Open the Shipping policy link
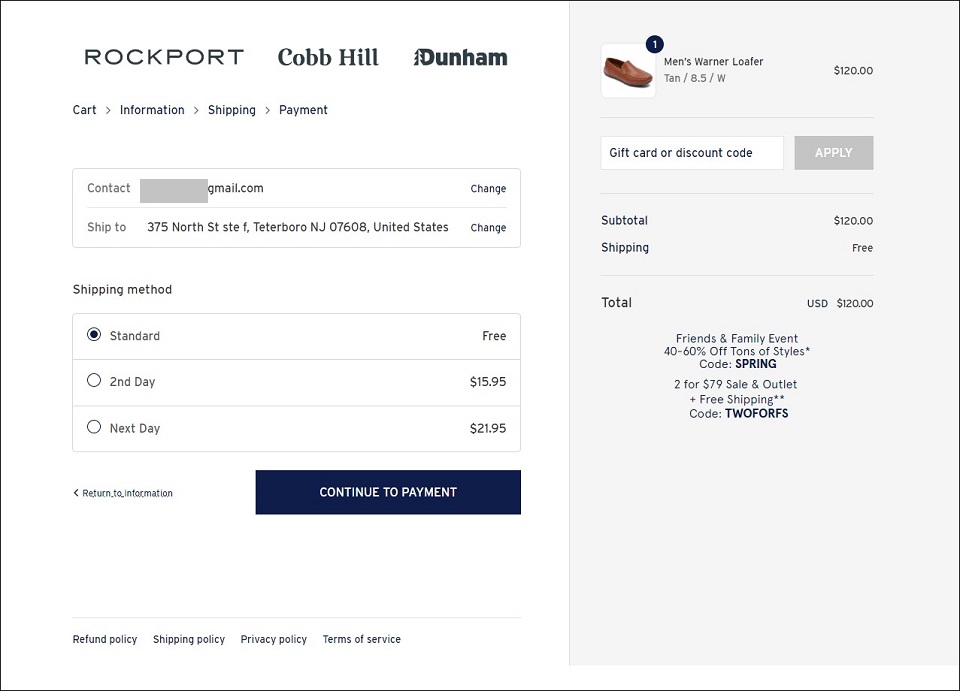Viewport: 960px width, 691px height. tap(189, 639)
